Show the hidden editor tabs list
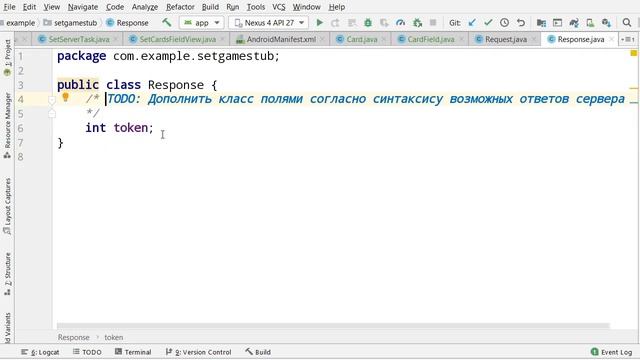This screenshot has width=640, height=360. [x=627, y=39]
